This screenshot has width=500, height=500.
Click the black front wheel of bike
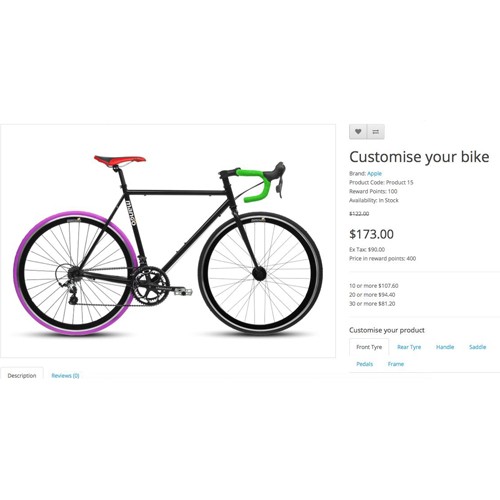click(260, 273)
